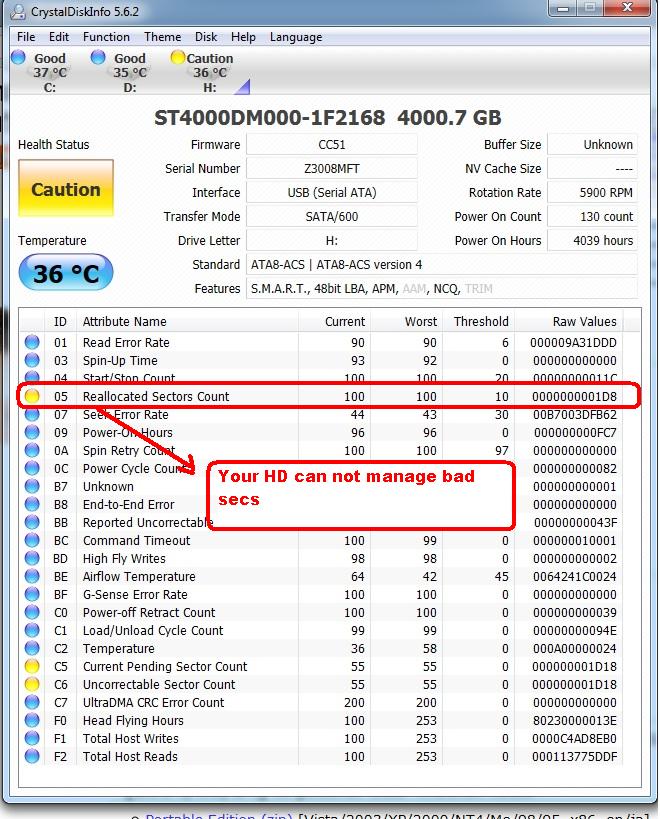Screen dimensions: 660x819
Task: Select the Reallocated Sectors Count attribute name
Action: 156,396
